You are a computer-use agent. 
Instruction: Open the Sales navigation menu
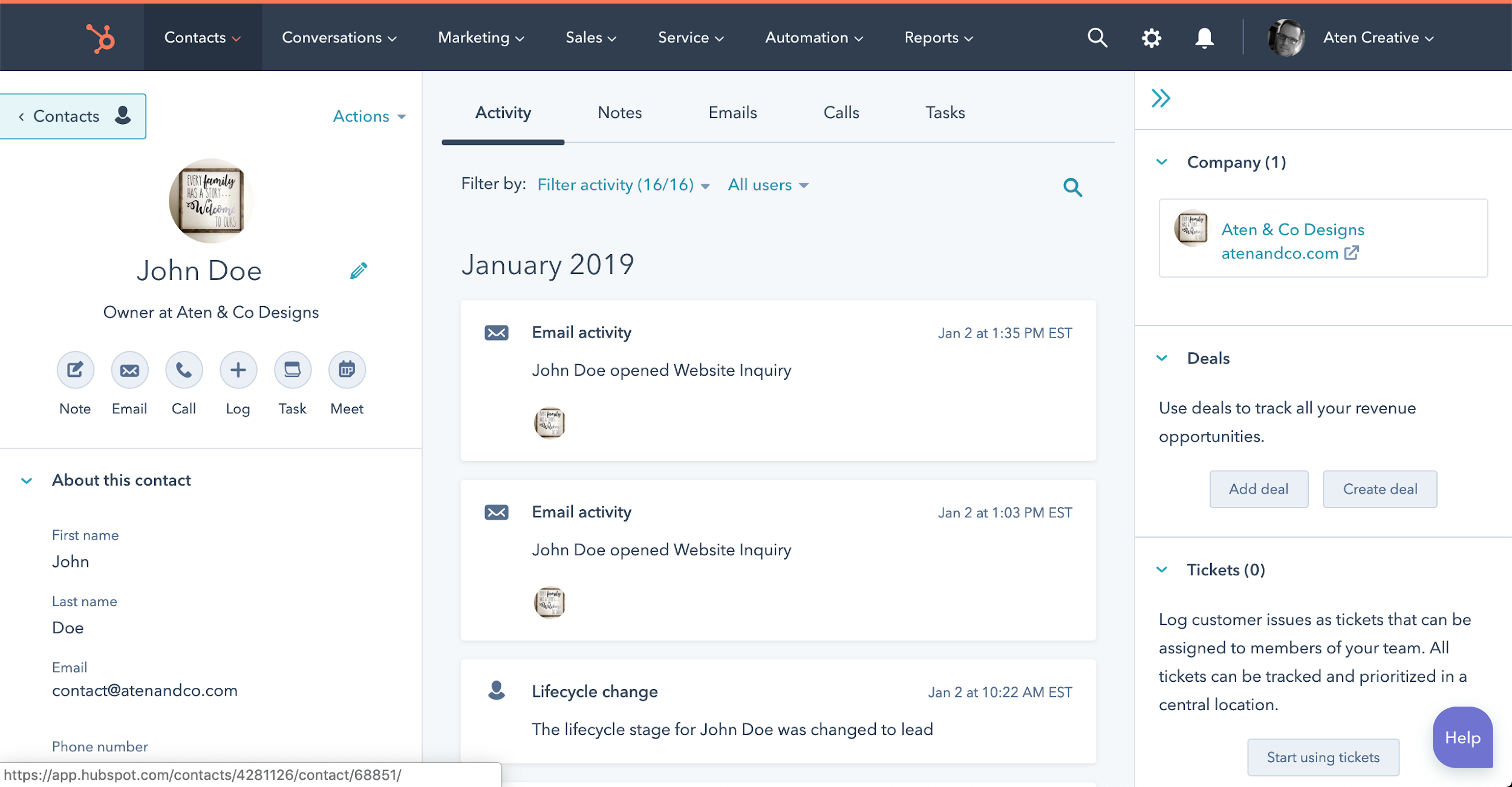591,38
